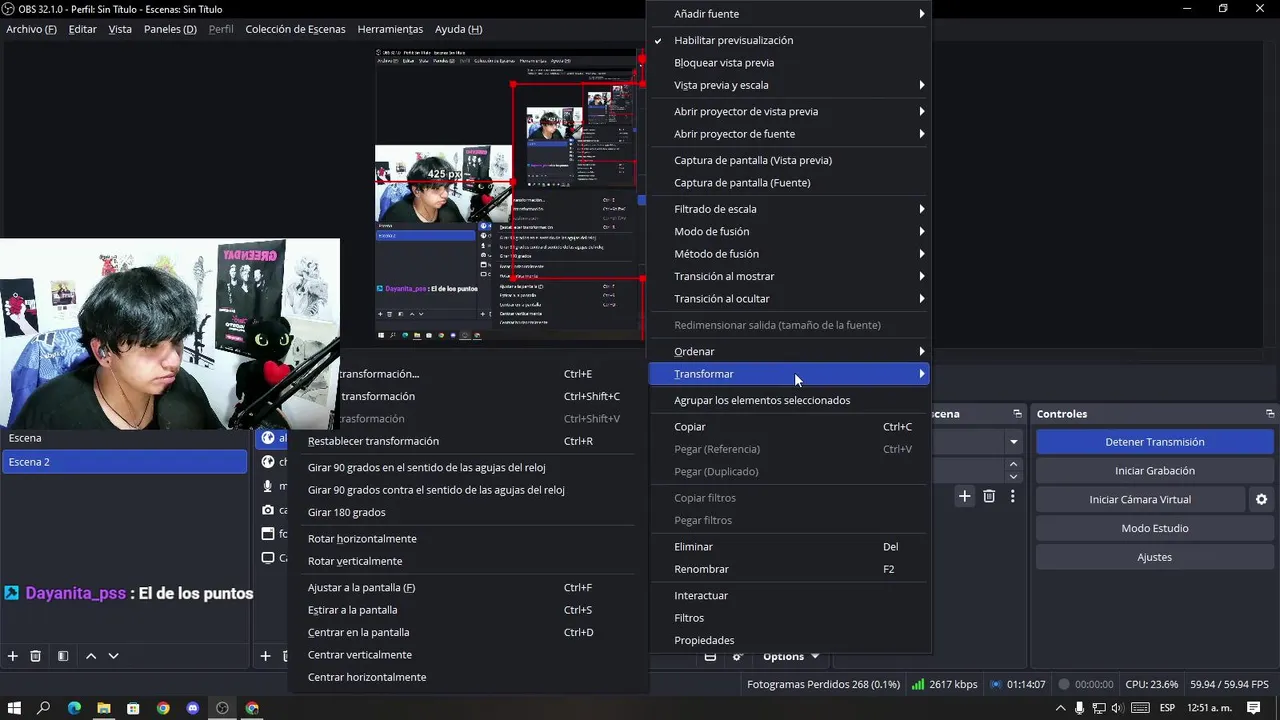Open Windows notification center icon

tap(1254, 708)
